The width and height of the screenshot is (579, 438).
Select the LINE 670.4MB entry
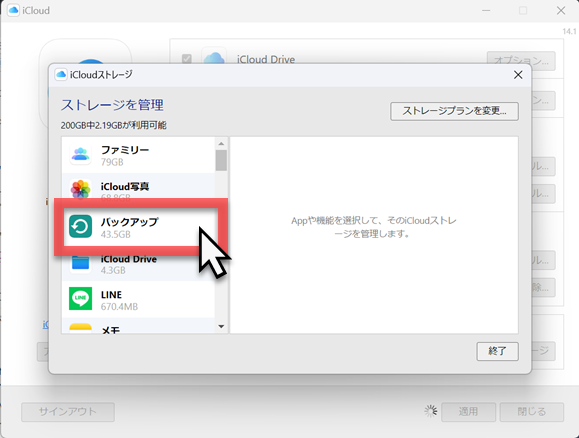coord(138,300)
